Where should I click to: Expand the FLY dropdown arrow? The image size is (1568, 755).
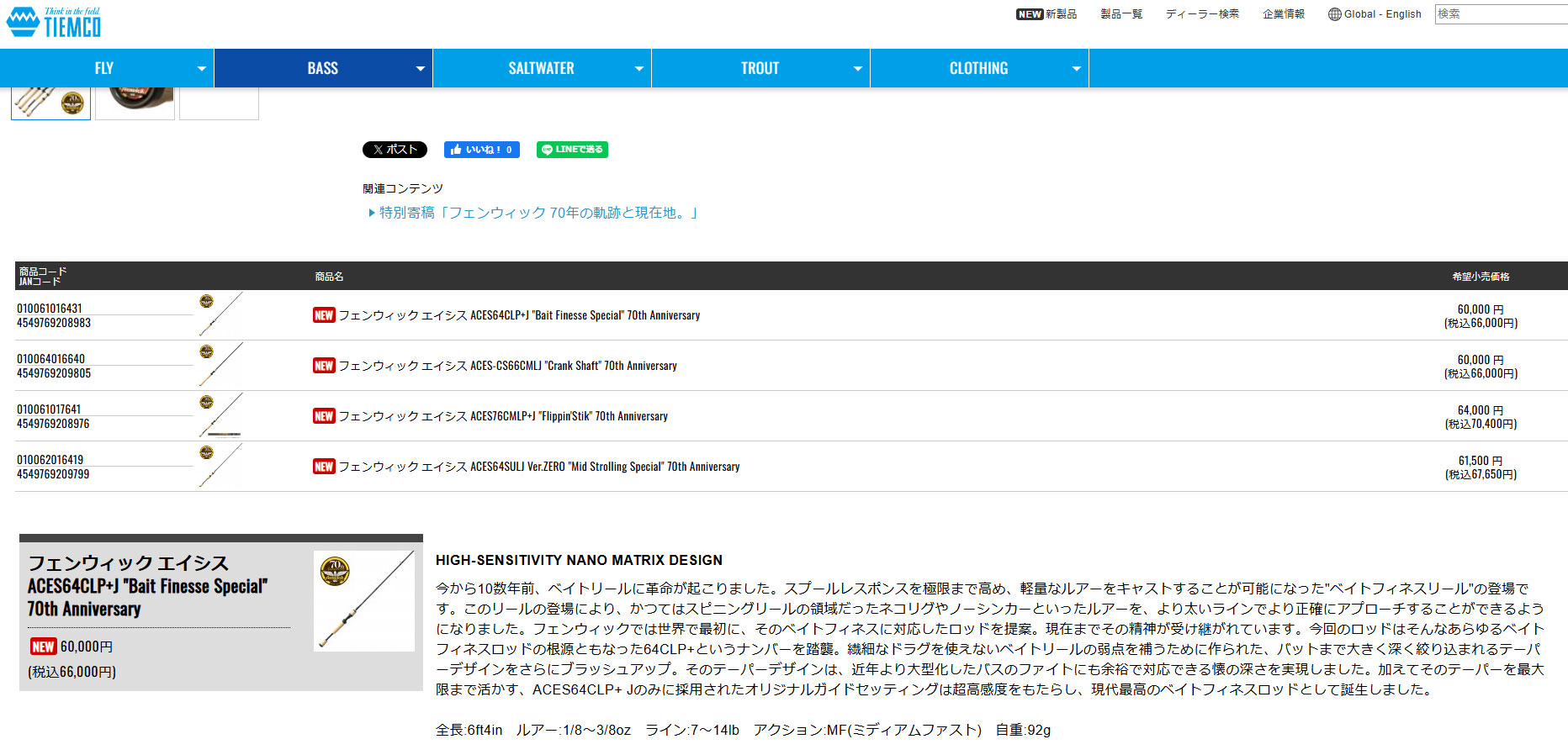pyautogui.click(x=201, y=69)
